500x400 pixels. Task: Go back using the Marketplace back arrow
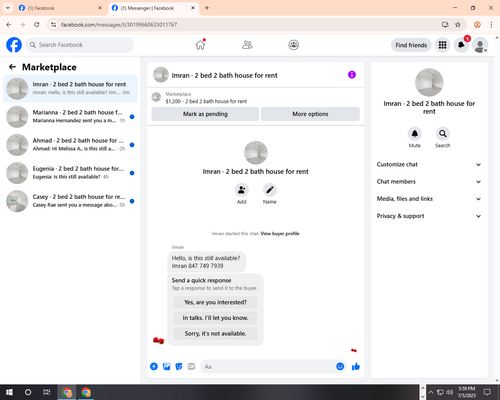(12, 67)
